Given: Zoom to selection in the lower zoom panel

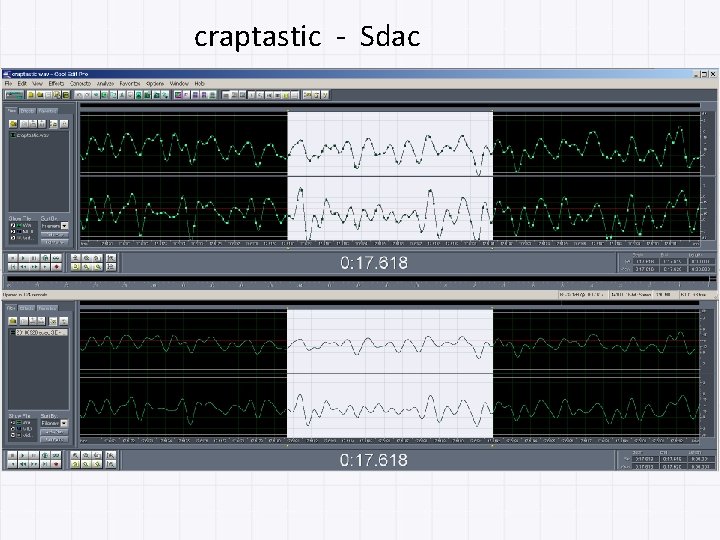Looking at the screenshot, I should [x=75, y=464].
